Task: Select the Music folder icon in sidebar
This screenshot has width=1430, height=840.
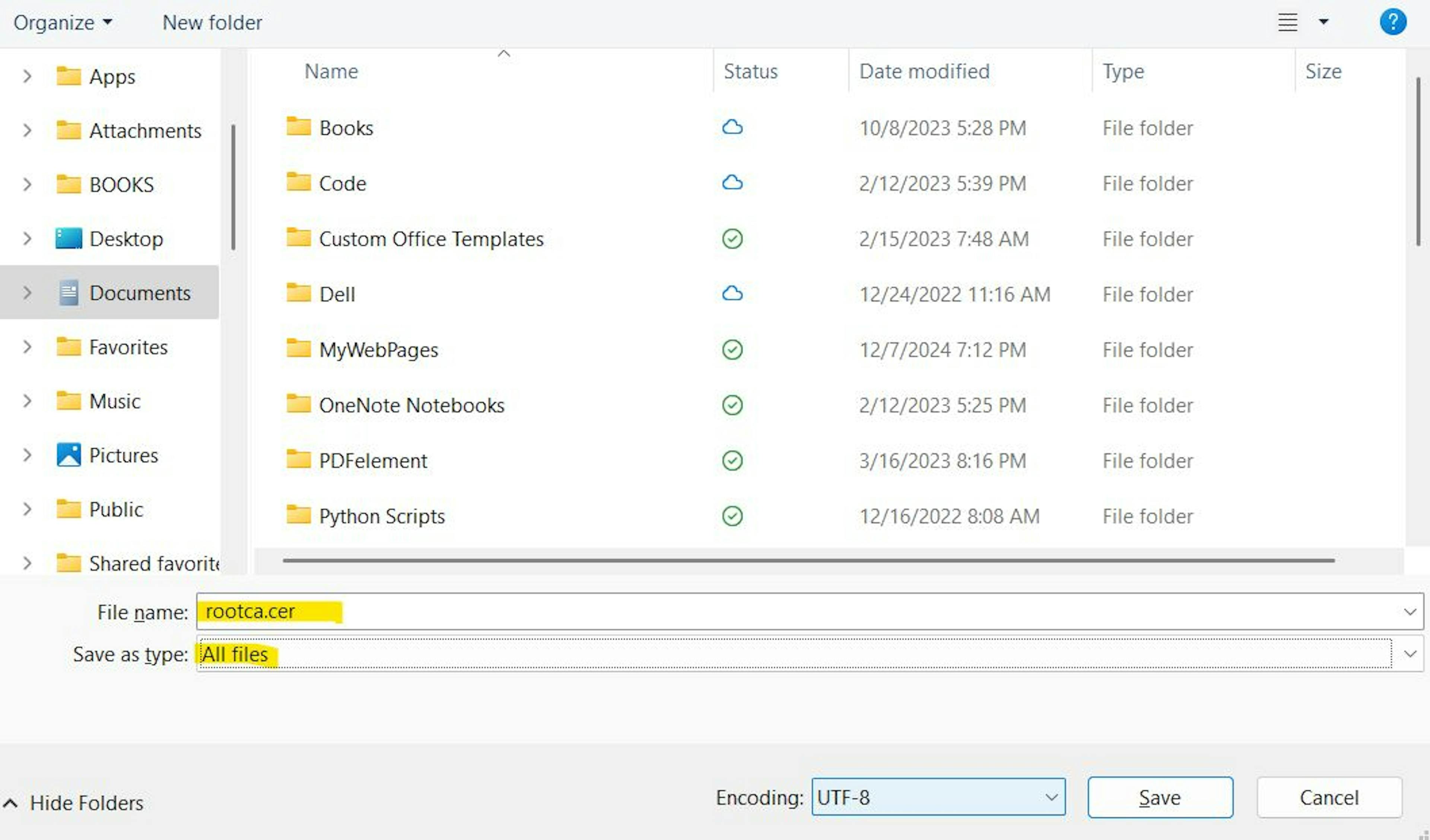Action: (x=69, y=401)
